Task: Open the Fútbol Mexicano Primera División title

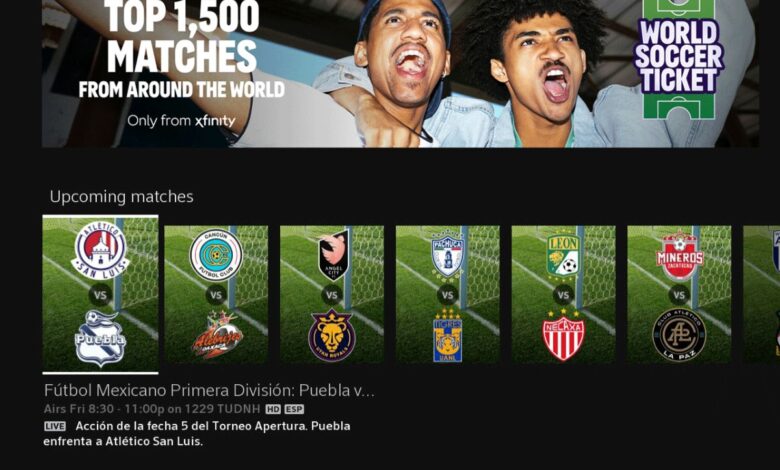Action: (209, 390)
